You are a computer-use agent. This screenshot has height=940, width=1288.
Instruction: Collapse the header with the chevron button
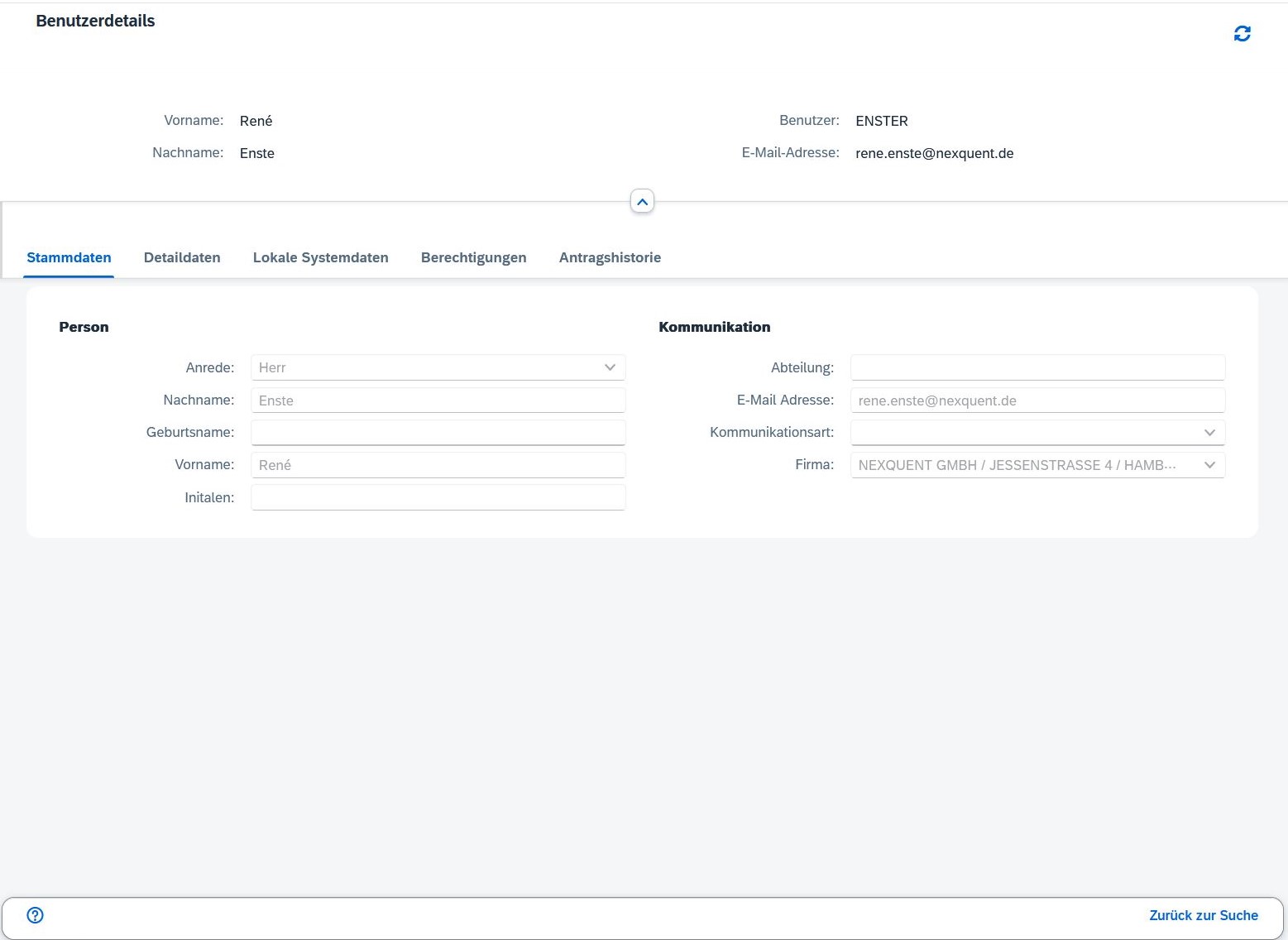642,201
